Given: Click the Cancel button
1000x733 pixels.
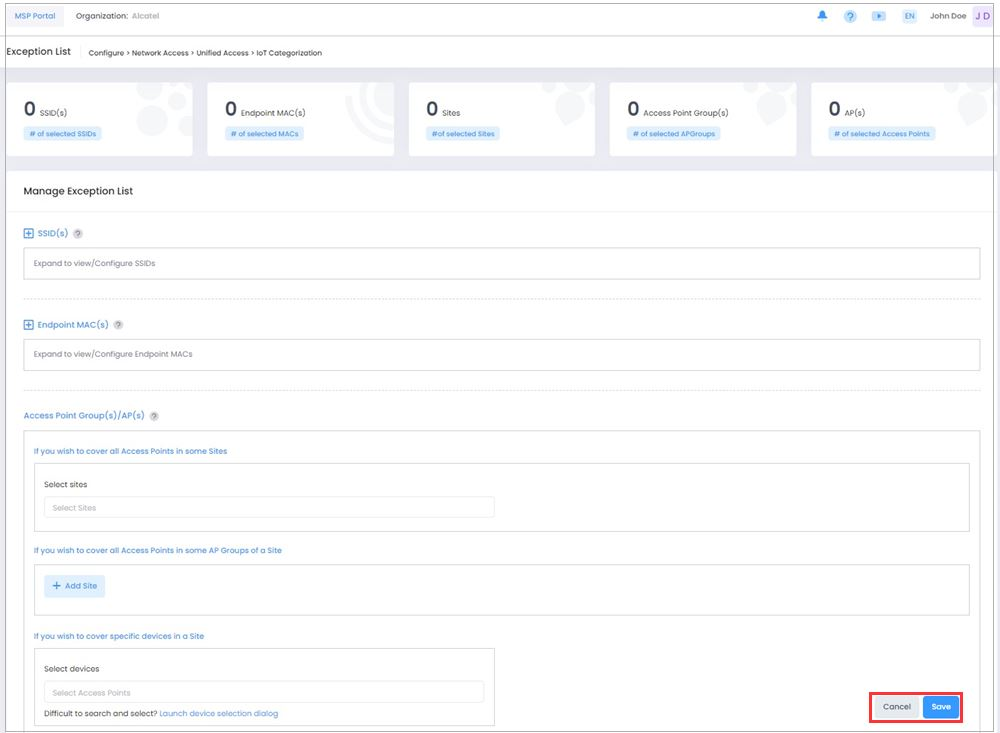Looking at the screenshot, I should tap(897, 707).
